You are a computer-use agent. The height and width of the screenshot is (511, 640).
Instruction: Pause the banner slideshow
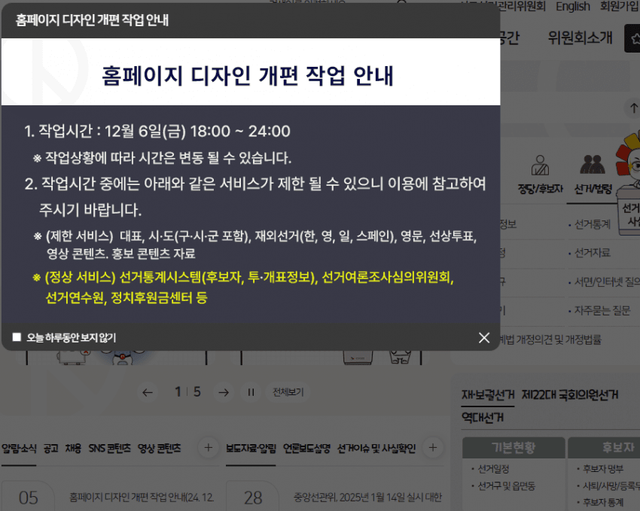tap(251, 392)
